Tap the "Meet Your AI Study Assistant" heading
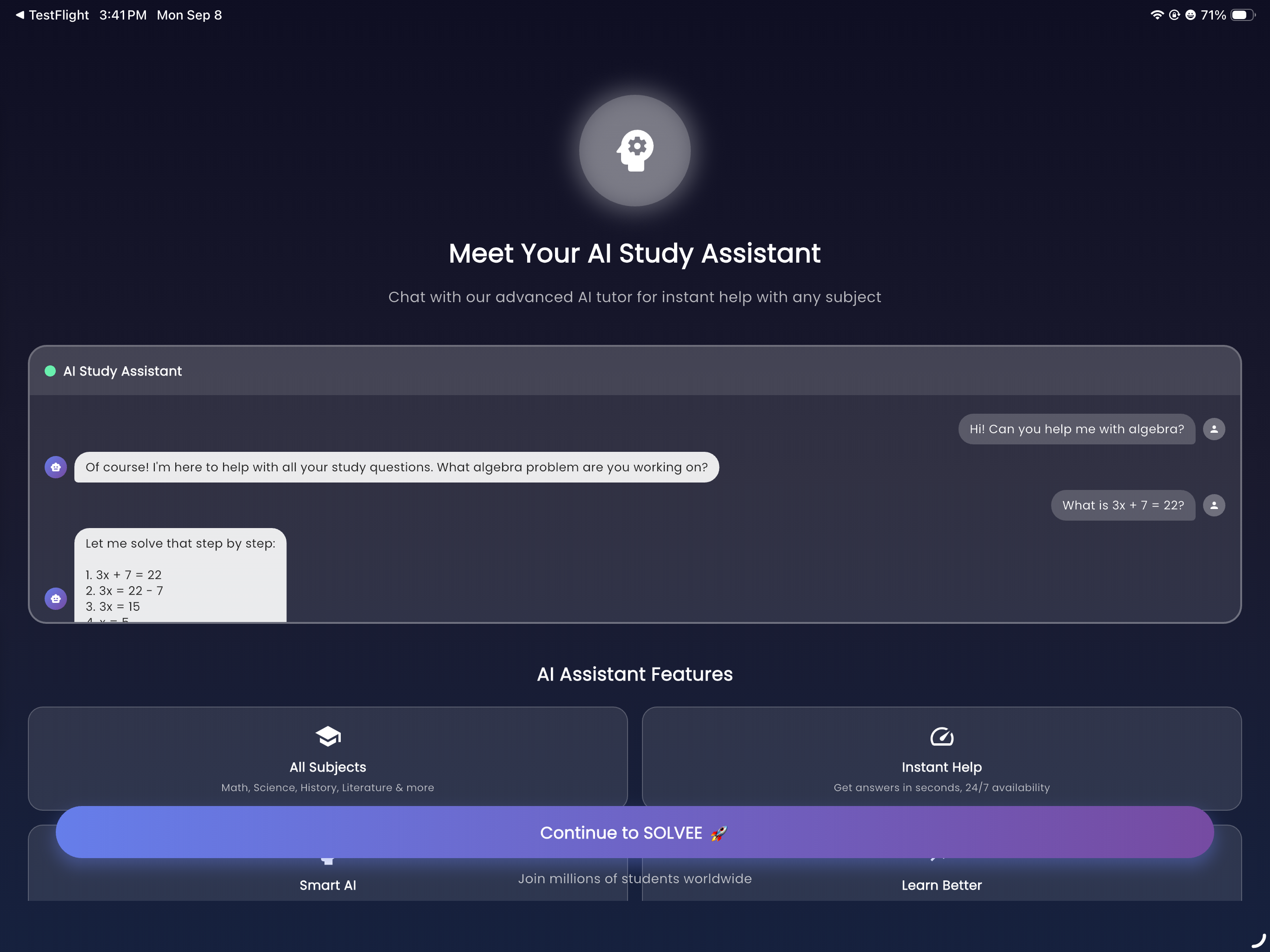Viewport: 1270px width, 952px height. (635, 253)
